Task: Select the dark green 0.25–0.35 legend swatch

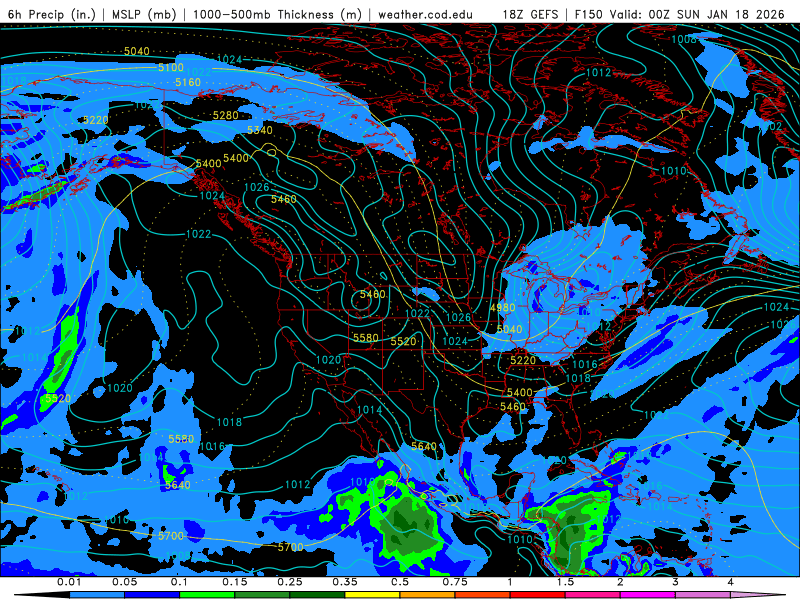Action: tap(317, 595)
